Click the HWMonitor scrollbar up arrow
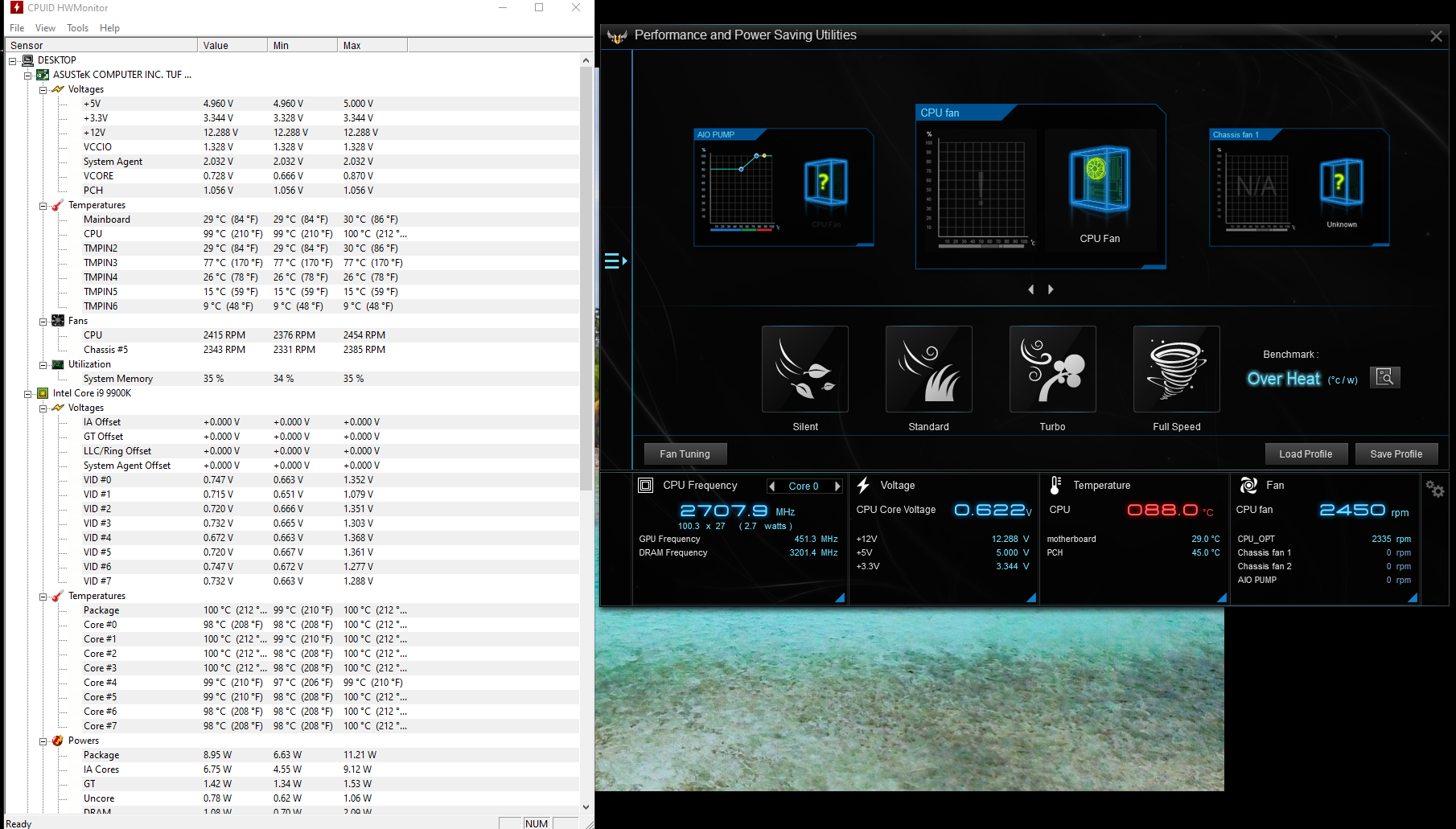Image resolution: width=1456 pixels, height=829 pixels. tap(586, 60)
